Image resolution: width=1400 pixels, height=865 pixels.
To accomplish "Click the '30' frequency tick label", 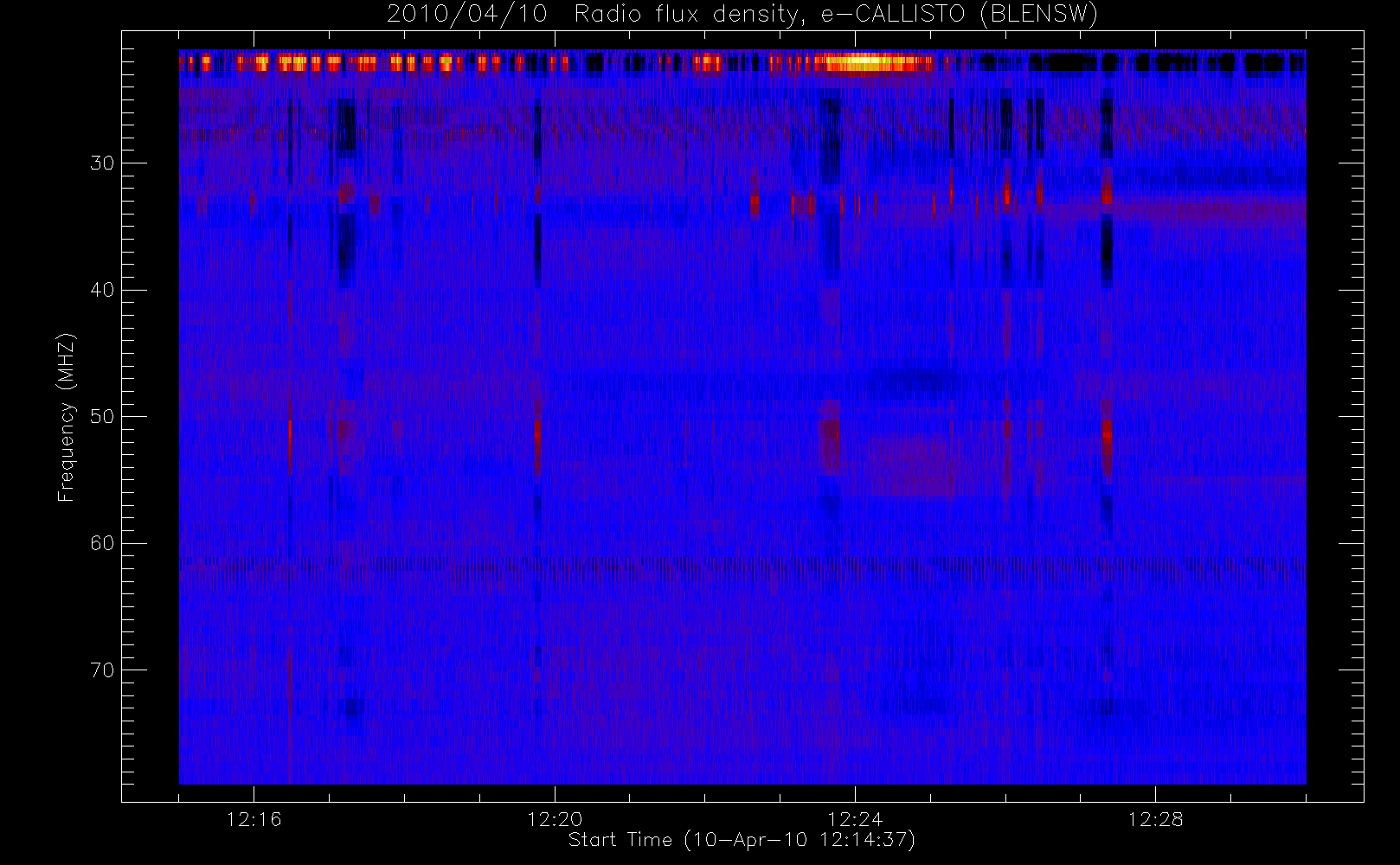I will pyautogui.click(x=102, y=163).
